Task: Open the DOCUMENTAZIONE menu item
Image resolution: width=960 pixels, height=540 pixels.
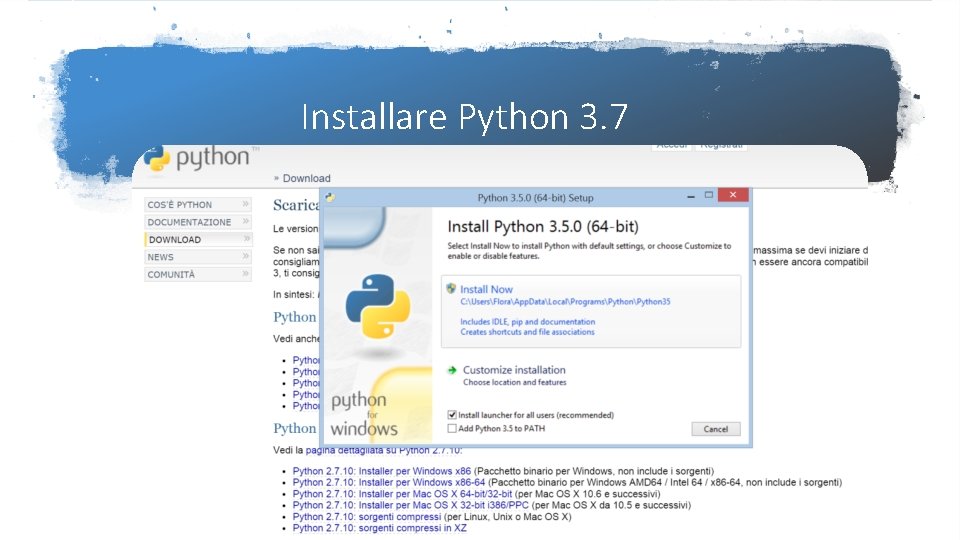Action: click(x=198, y=222)
